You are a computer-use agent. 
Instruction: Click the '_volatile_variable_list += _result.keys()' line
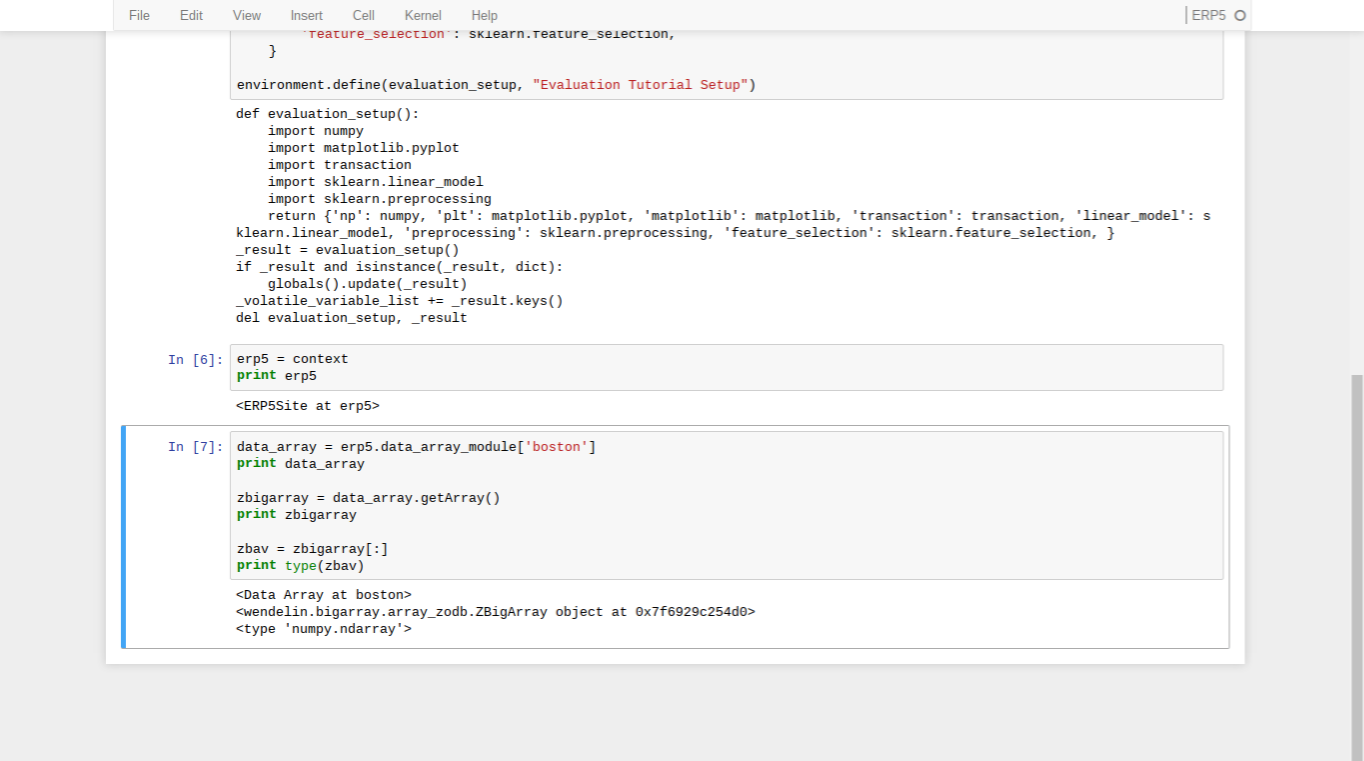tap(400, 301)
